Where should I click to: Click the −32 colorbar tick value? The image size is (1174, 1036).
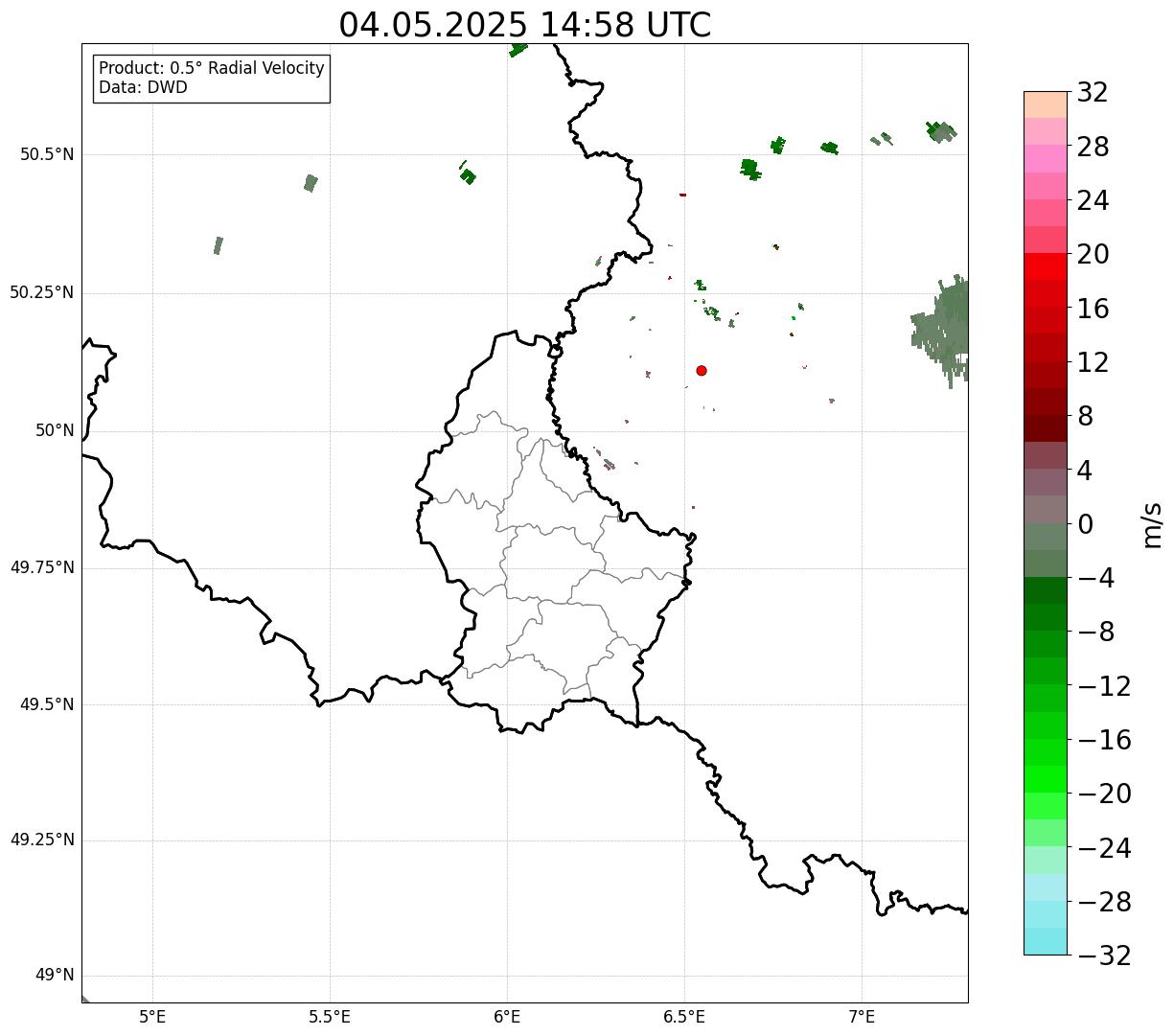click(x=1104, y=955)
